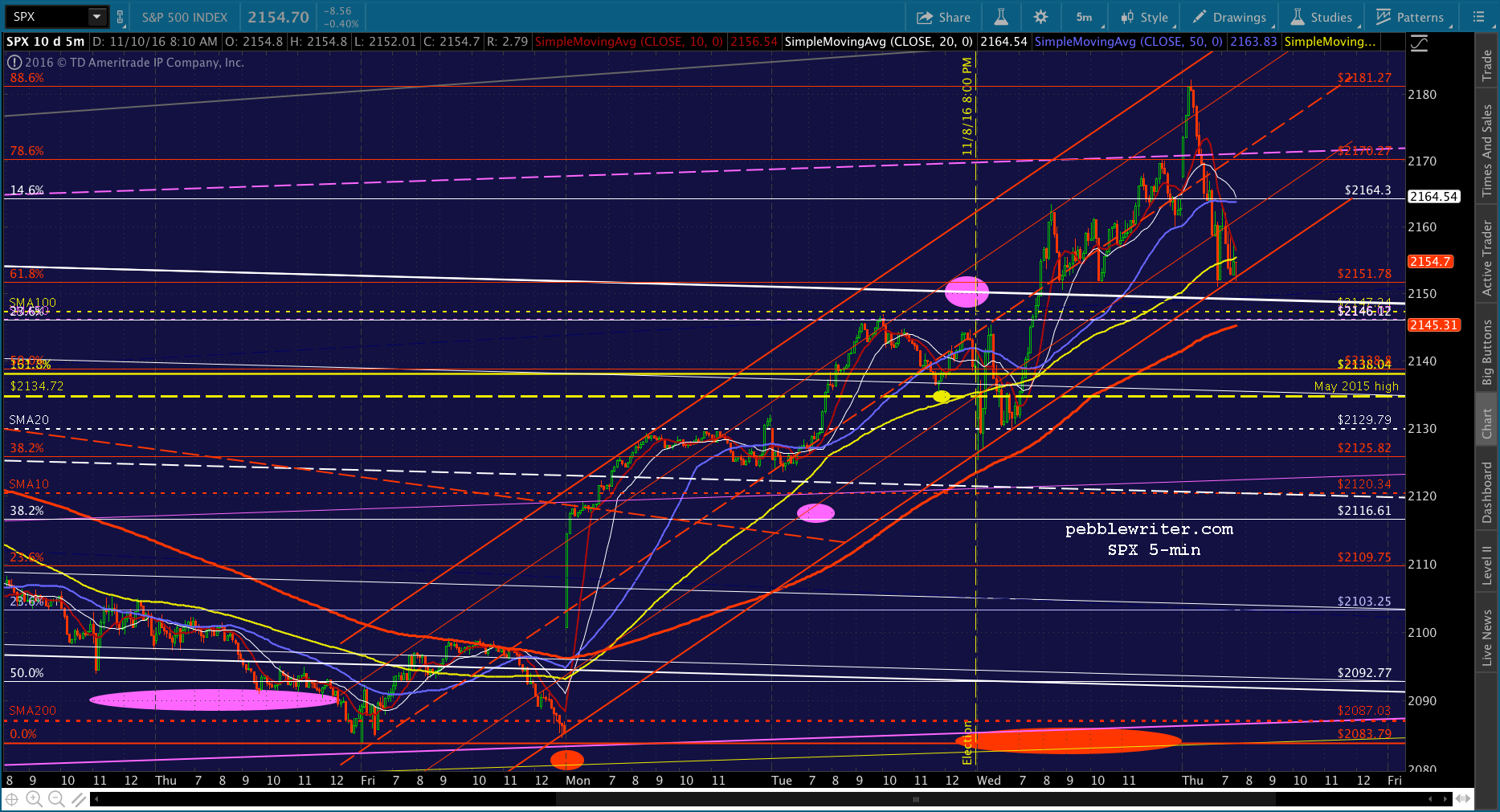Click the zoom in magnifier icon
The width and height of the screenshot is (1500, 812).
tap(34, 799)
